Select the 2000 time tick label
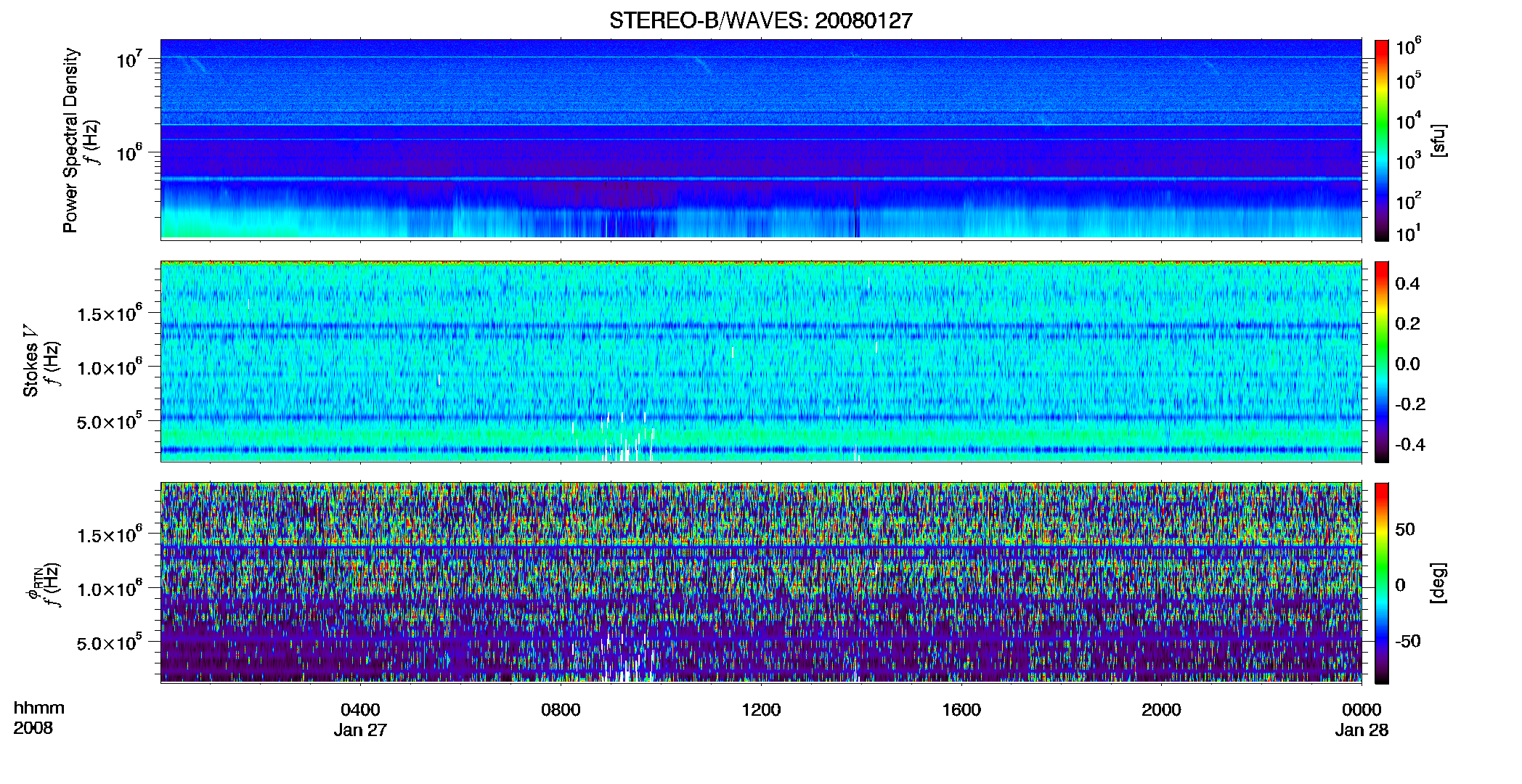The width and height of the screenshot is (1522, 784). [1161, 710]
